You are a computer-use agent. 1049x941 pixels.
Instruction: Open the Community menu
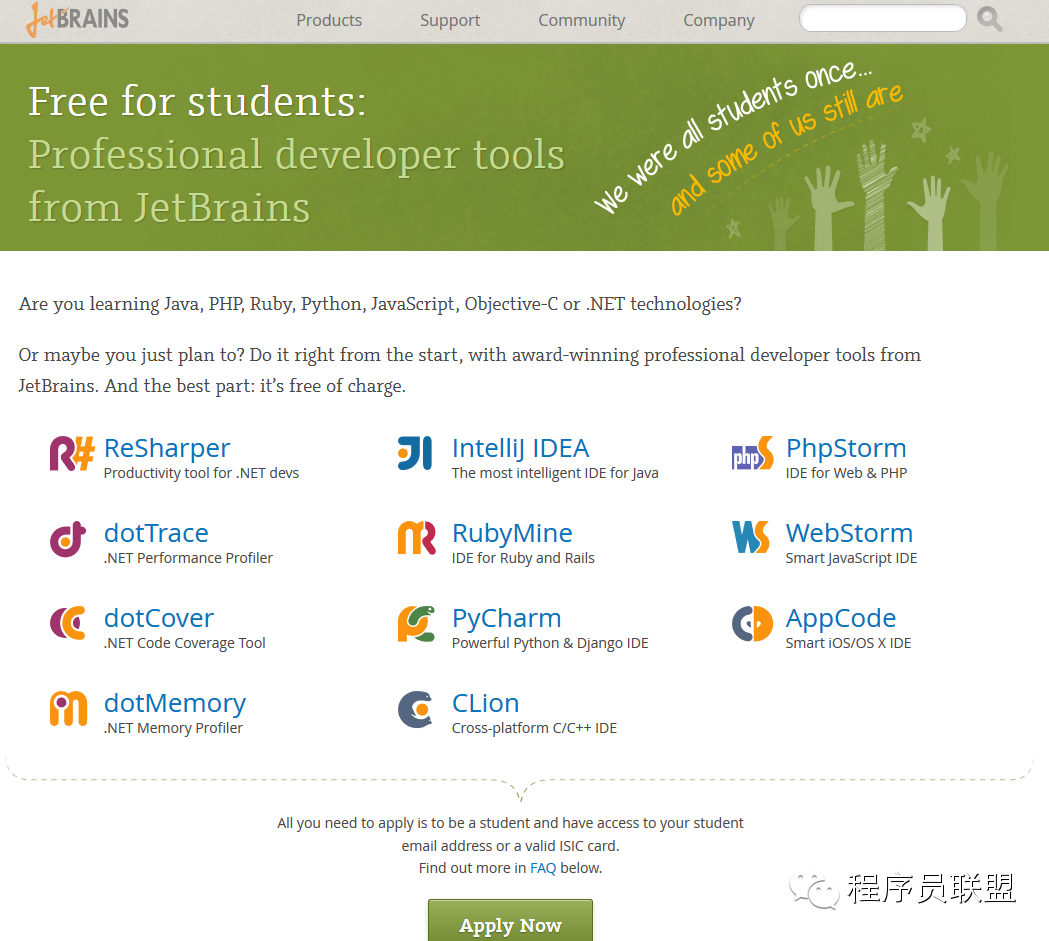coord(582,20)
